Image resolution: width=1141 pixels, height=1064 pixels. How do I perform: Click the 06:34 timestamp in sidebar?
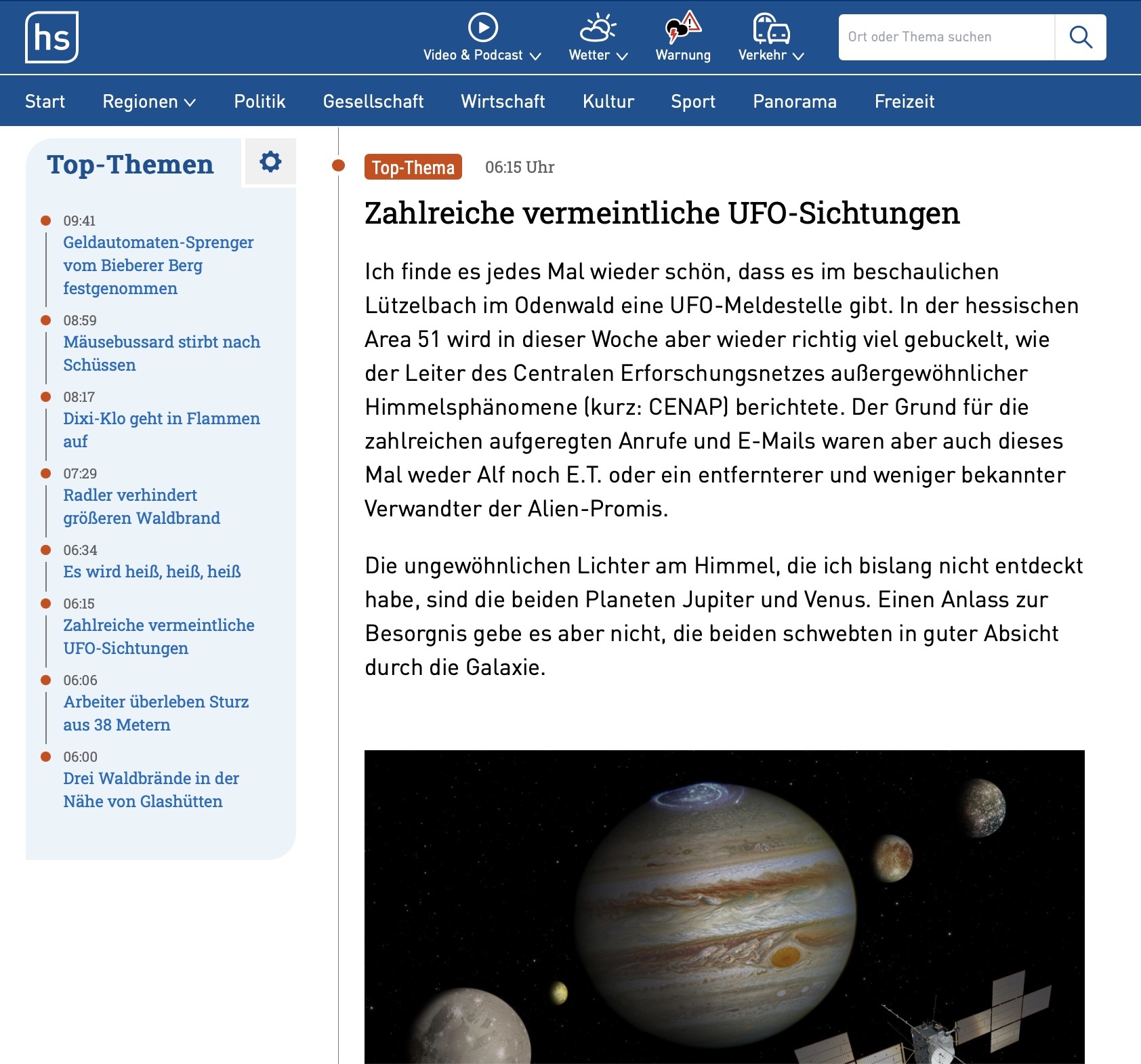click(x=80, y=550)
